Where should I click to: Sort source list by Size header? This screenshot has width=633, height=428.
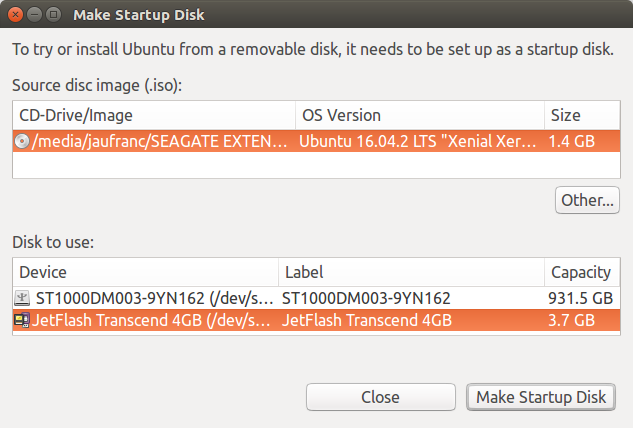(x=582, y=115)
